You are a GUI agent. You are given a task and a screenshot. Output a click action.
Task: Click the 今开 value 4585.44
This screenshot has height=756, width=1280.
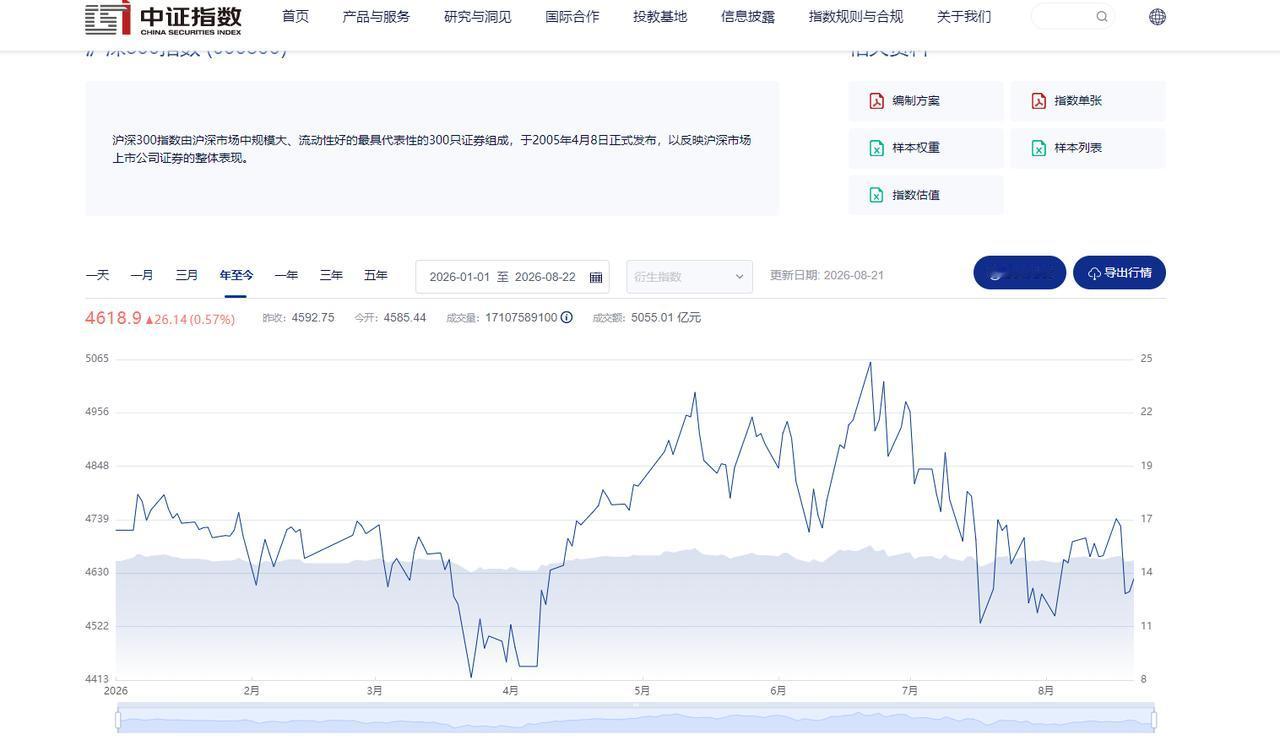(405, 318)
